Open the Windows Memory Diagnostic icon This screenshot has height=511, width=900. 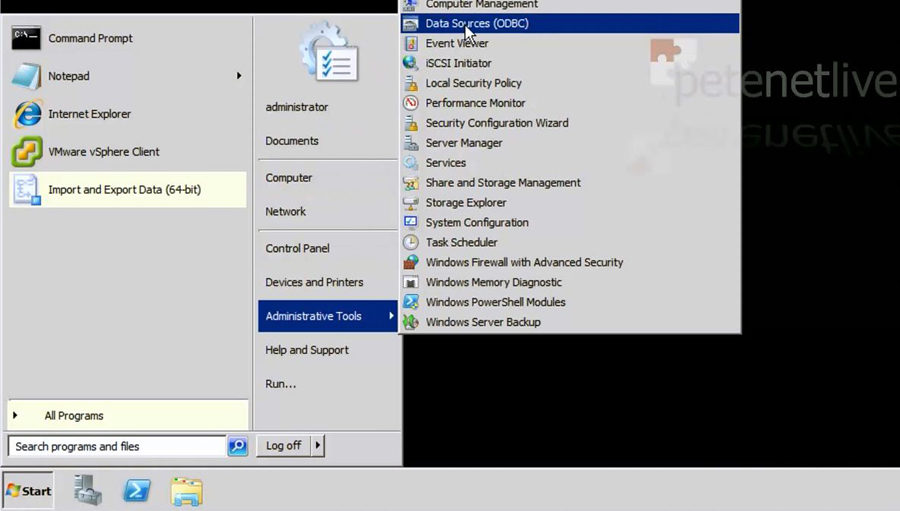pos(410,282)
